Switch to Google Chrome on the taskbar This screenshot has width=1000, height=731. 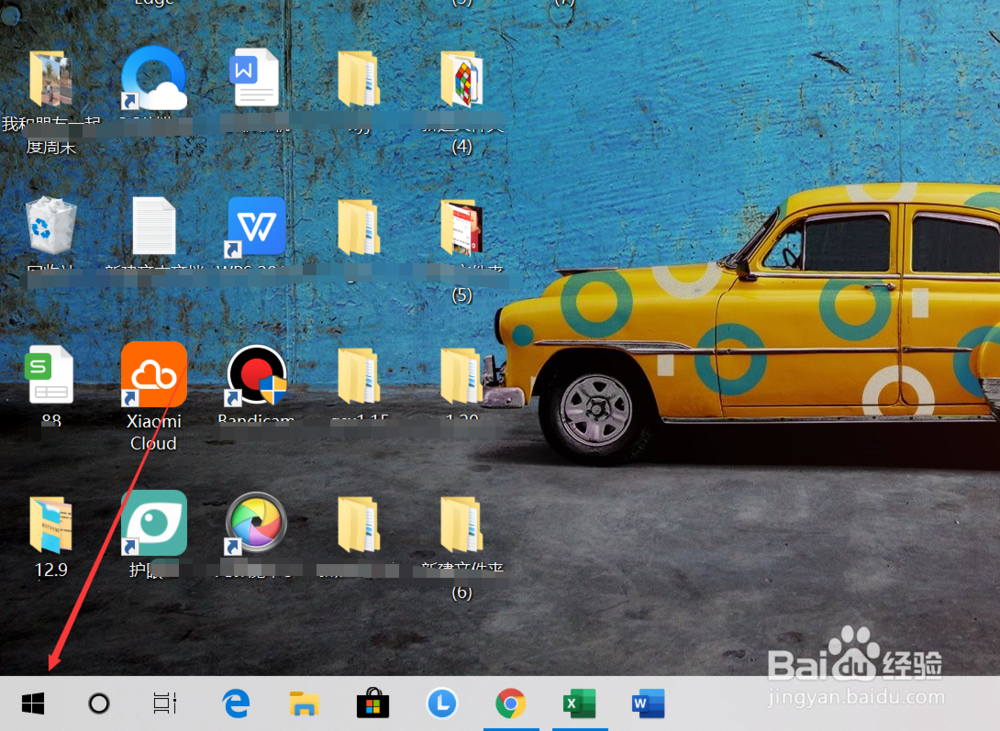[x=510, y=703]
